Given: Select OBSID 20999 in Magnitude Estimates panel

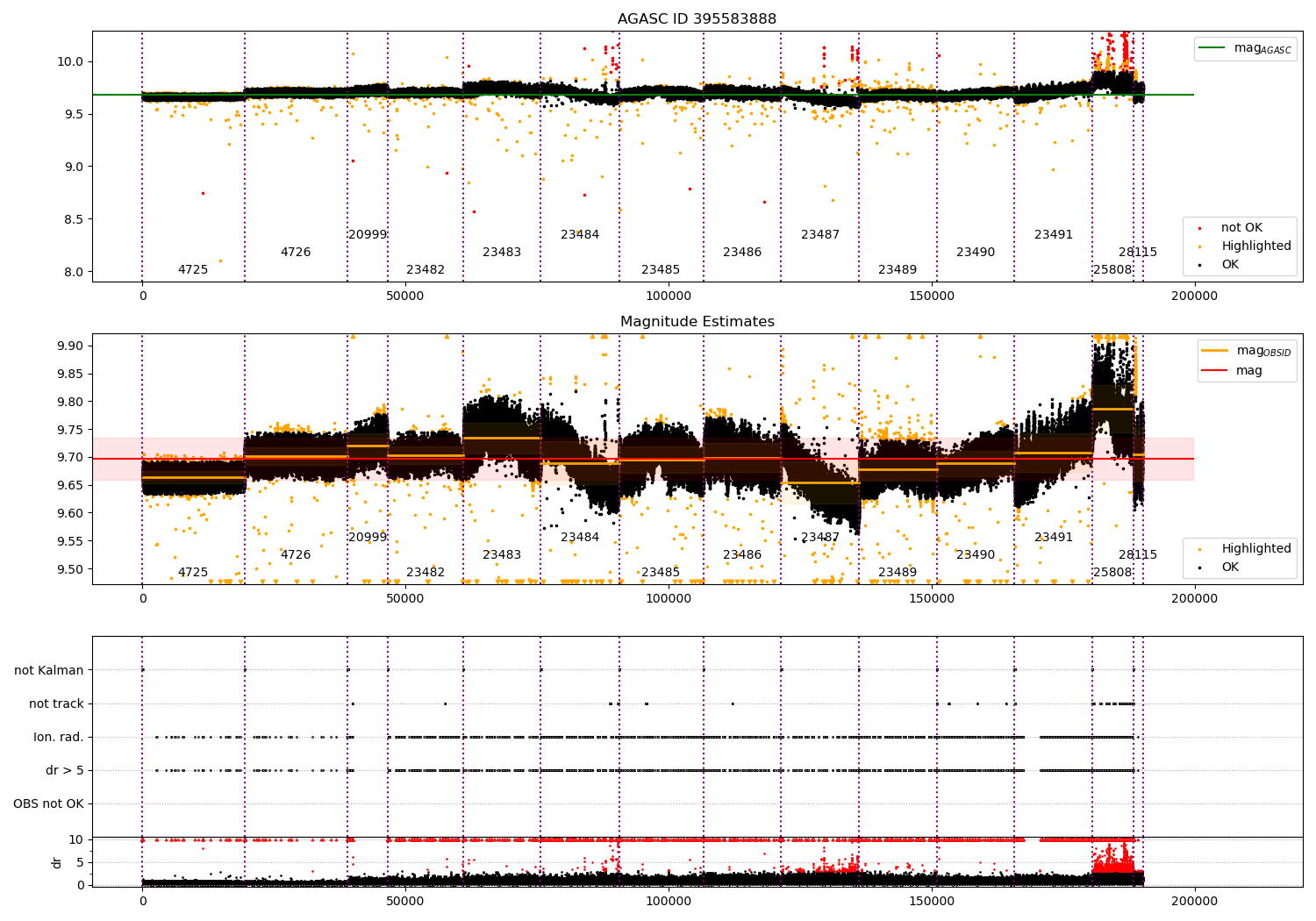Looking at the screenshot, I should 368,537.
